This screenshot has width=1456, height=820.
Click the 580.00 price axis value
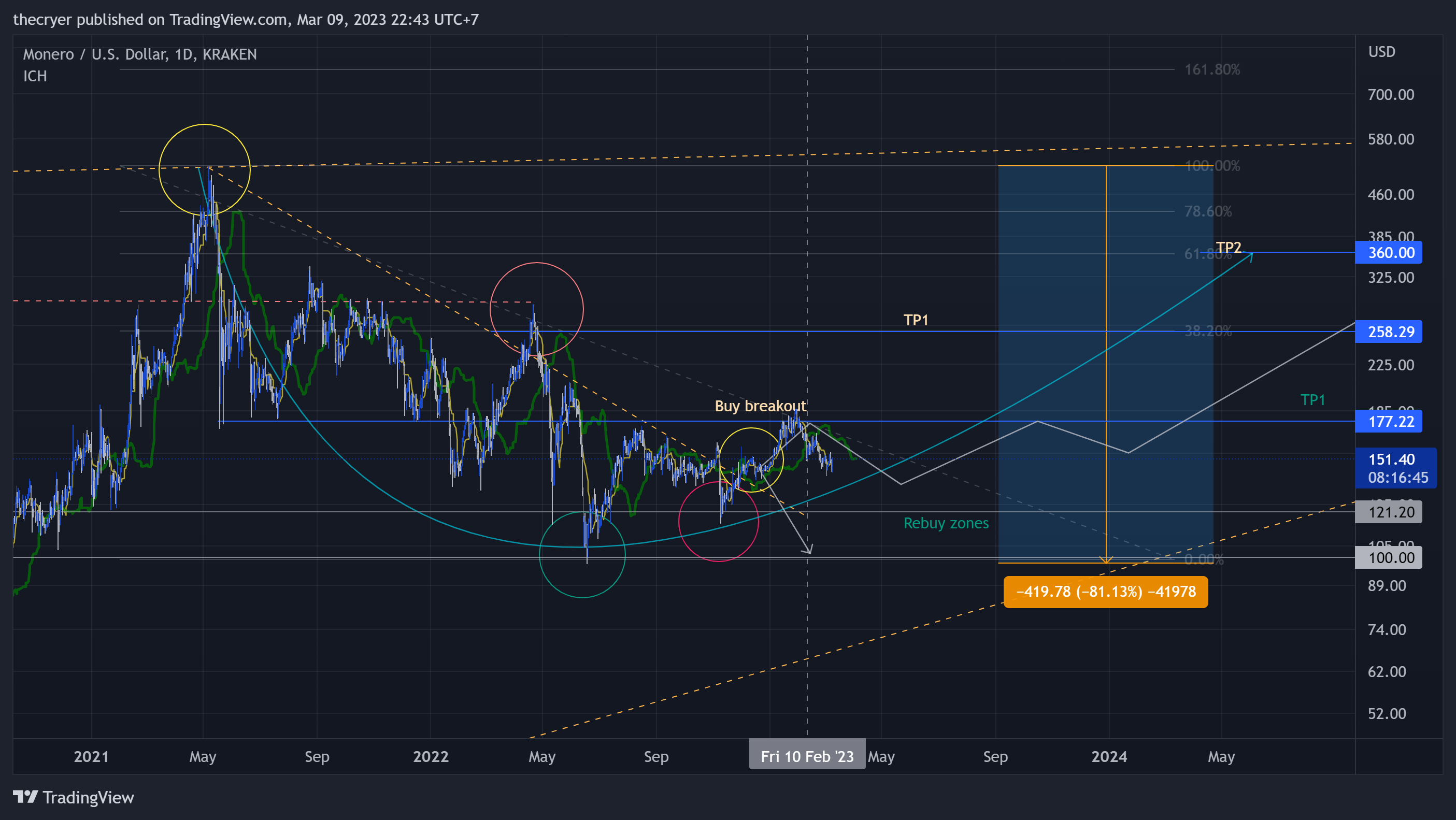click(x=1391, y=139)
